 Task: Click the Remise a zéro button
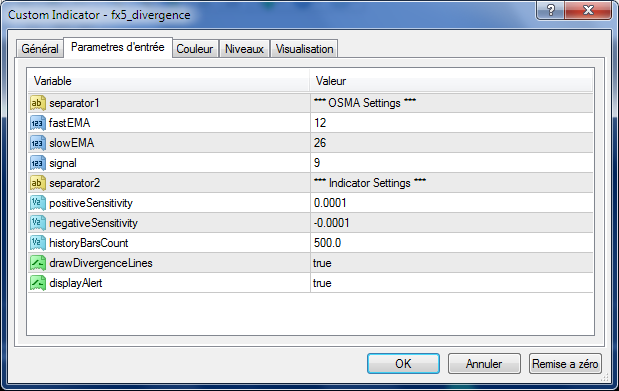tap(565, 363)
